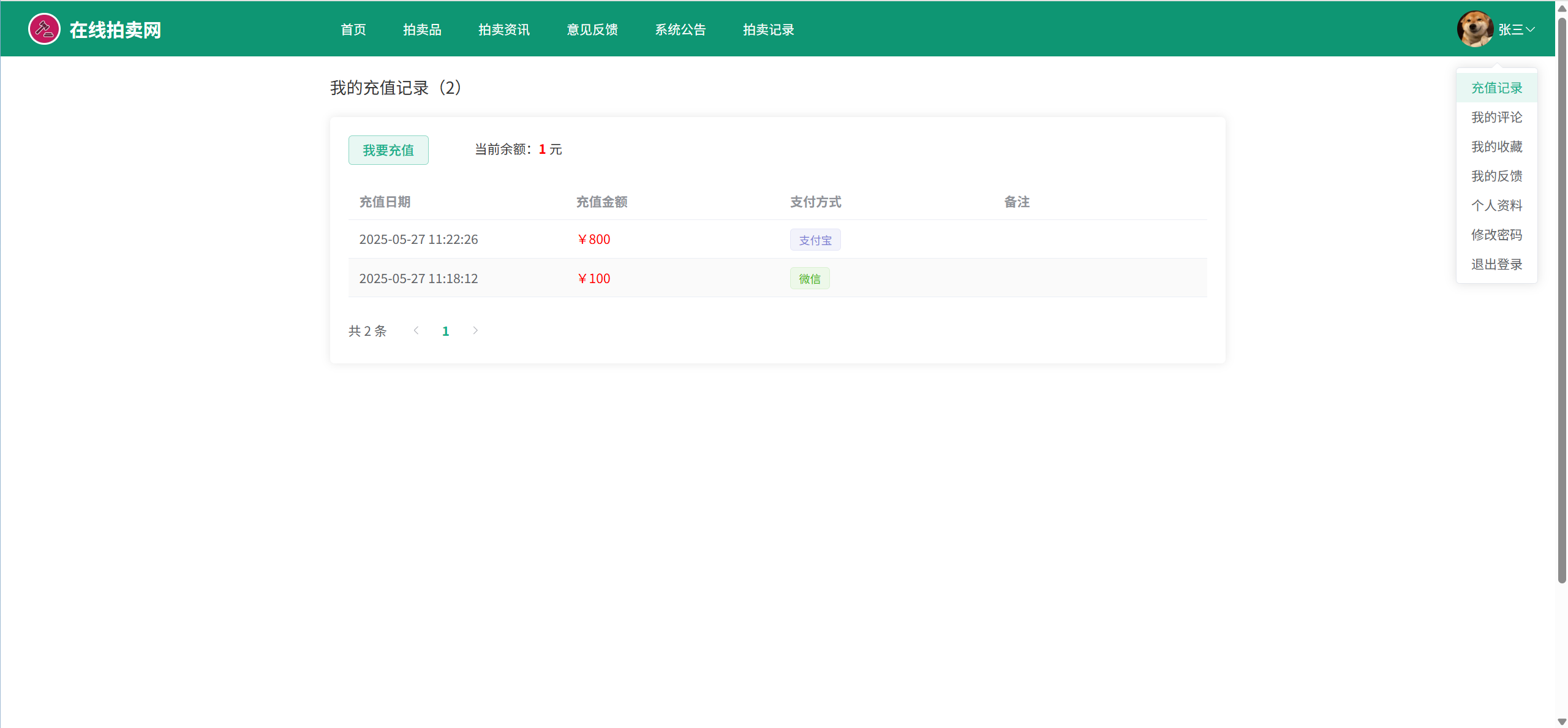Select 个人资料 in the dropdown
The image size is (1568, 728).
(1496, 205)
